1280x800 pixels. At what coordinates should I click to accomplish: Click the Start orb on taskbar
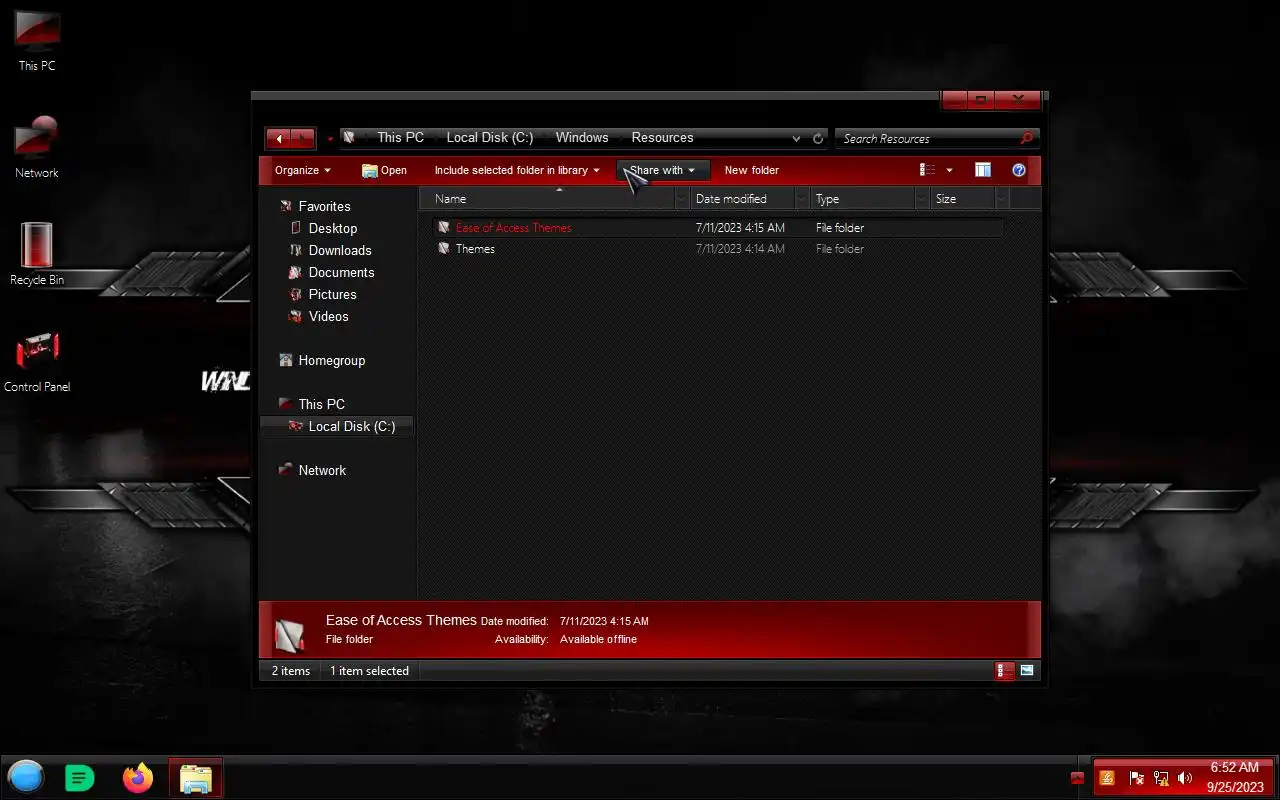tap(26, 777)
